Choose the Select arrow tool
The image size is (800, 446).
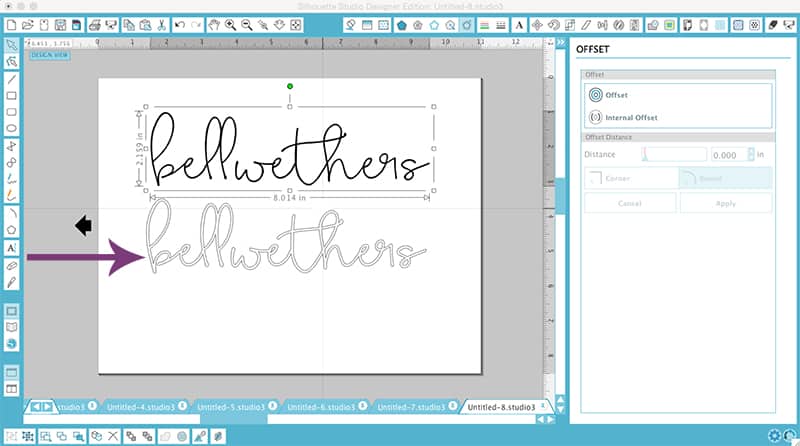(11, 45)
